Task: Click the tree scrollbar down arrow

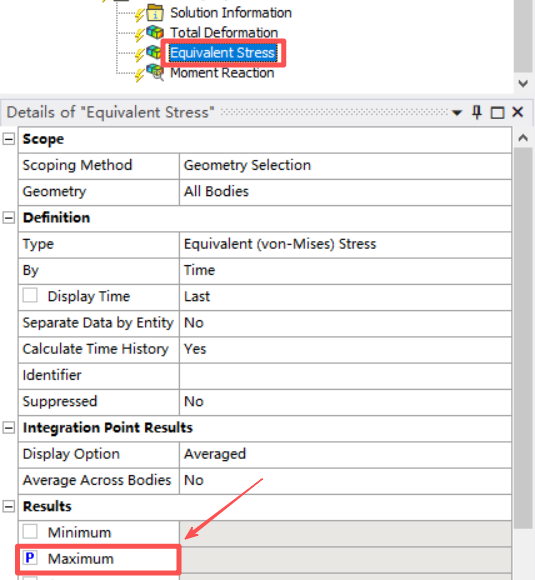Action: click(x=523, y=84)
